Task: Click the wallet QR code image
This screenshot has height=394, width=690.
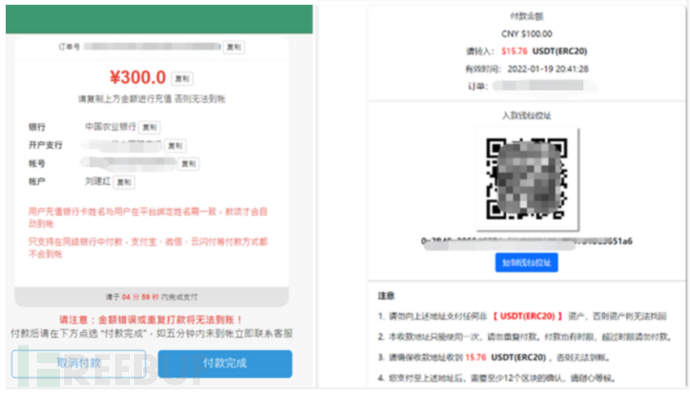Action: pos(527,179)
